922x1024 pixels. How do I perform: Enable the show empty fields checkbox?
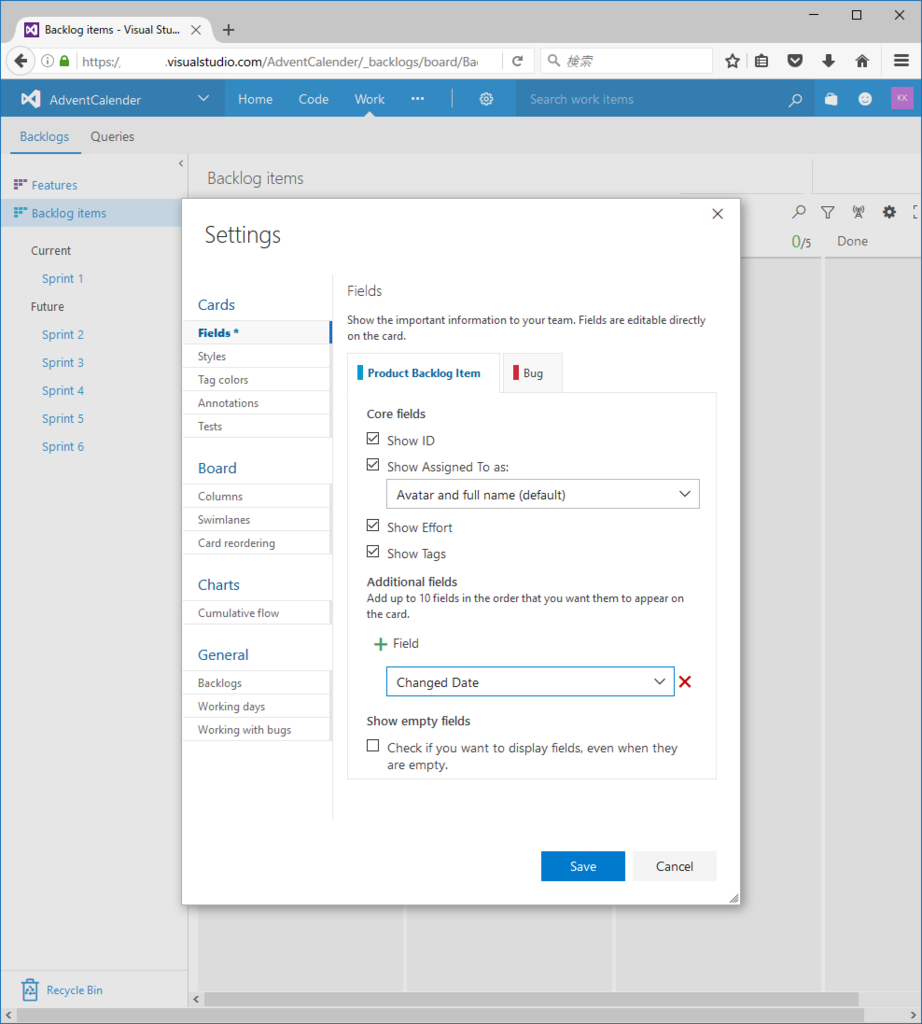pyautogui.click(x=373, y=745)
